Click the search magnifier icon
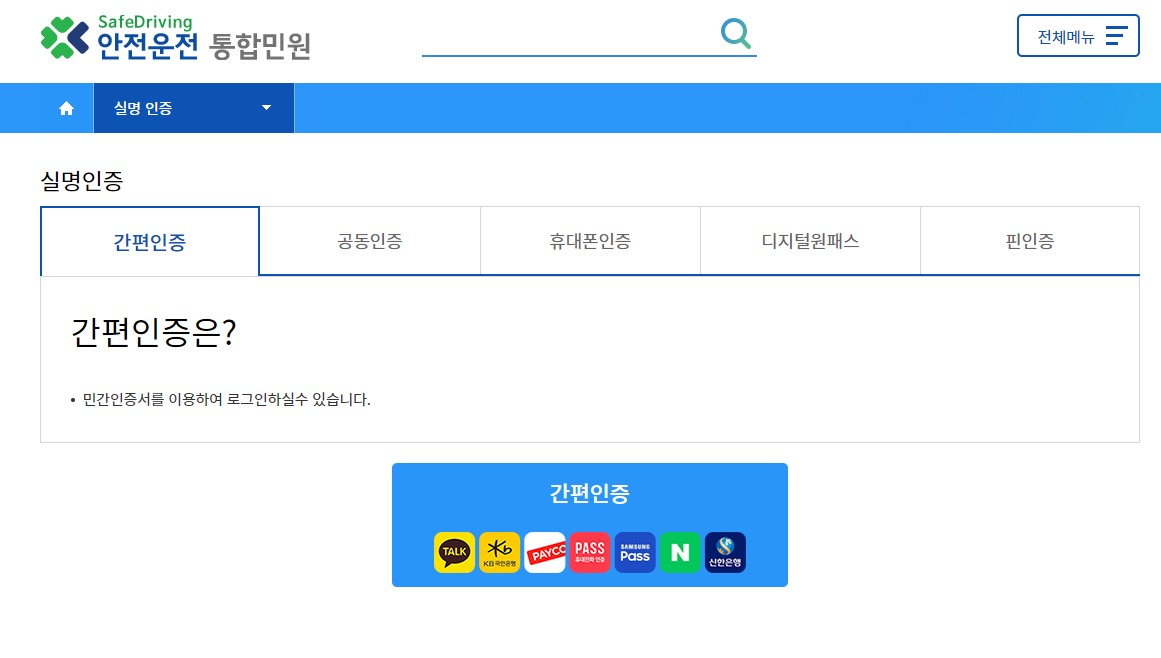The height and width of the screenshot is (658, 1161). pyautogui.click(x=736, y=33)
